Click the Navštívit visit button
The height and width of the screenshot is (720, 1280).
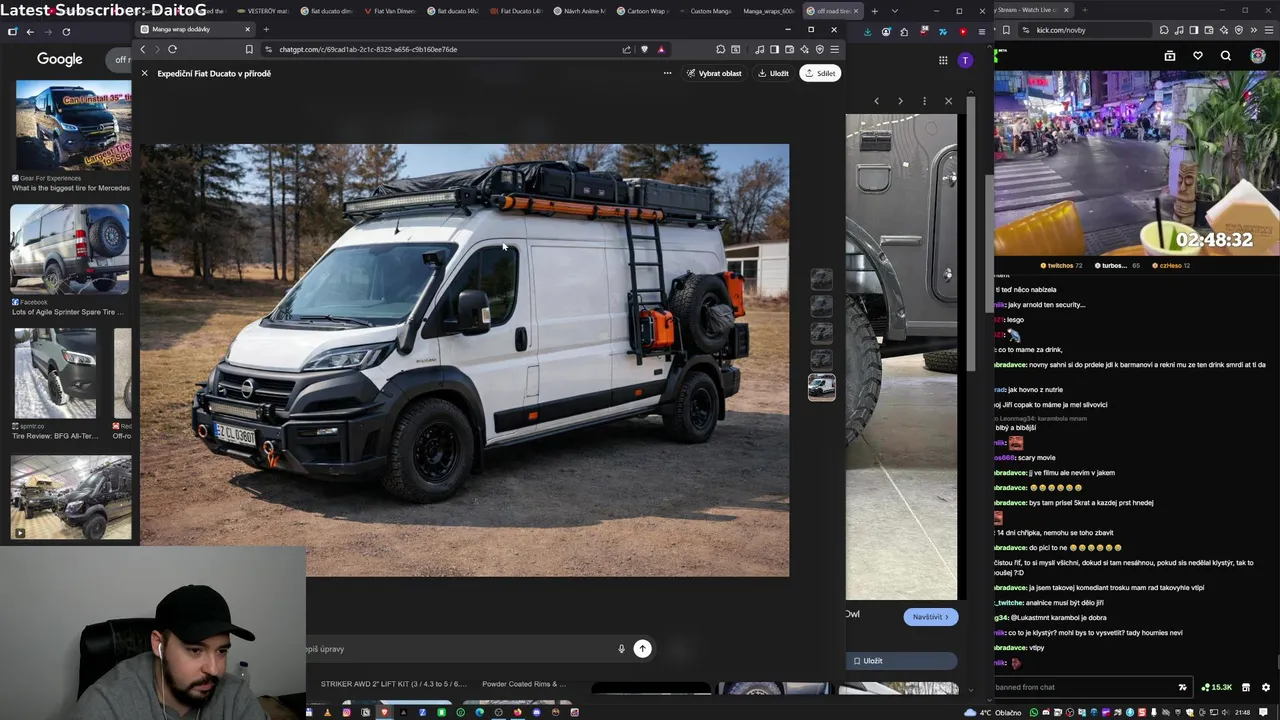point(930,617)
